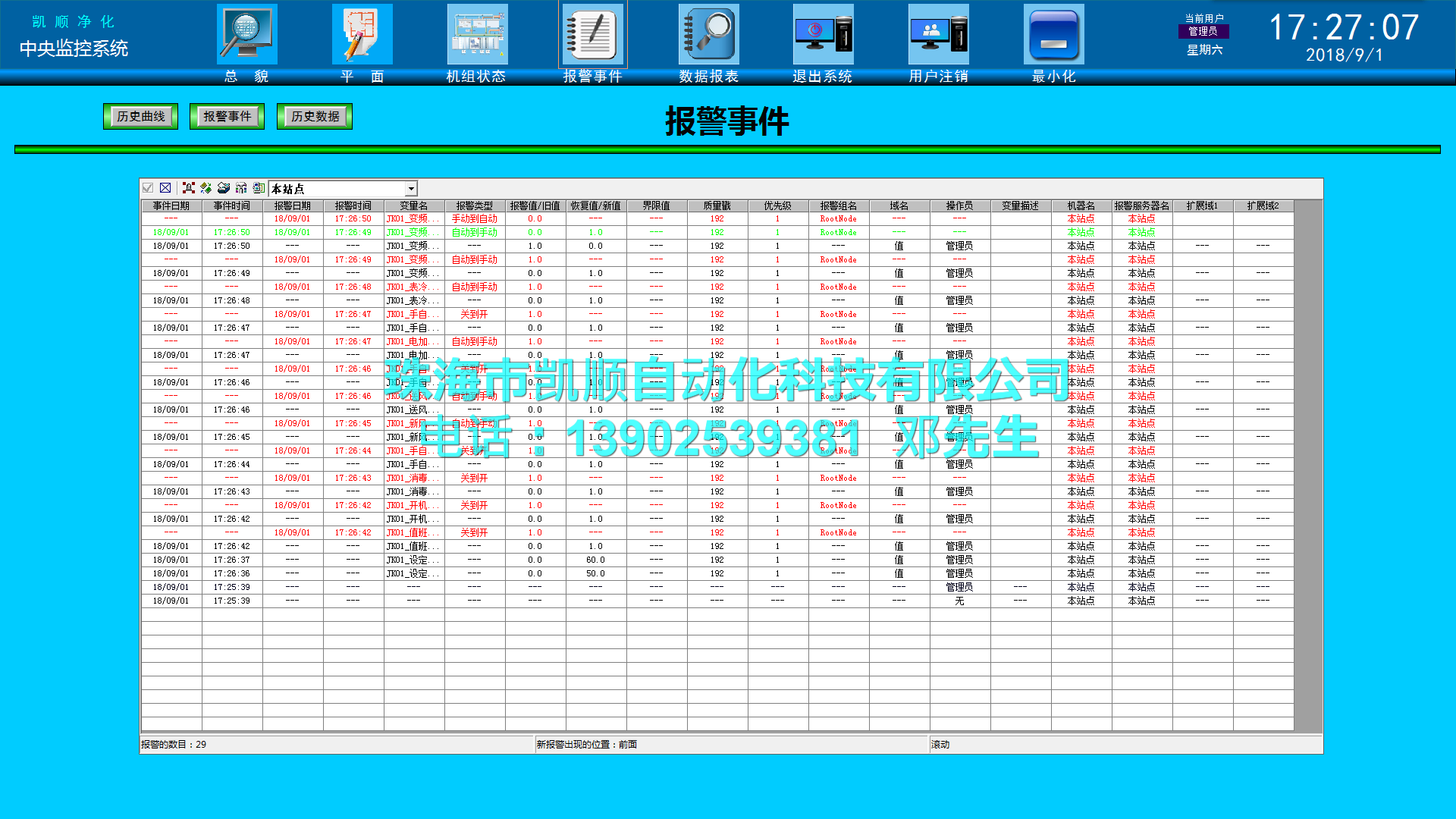This screenshot has width=1456, height=819.
Task: Click the 历史曲线 history curve button
Action: point(141,116)
